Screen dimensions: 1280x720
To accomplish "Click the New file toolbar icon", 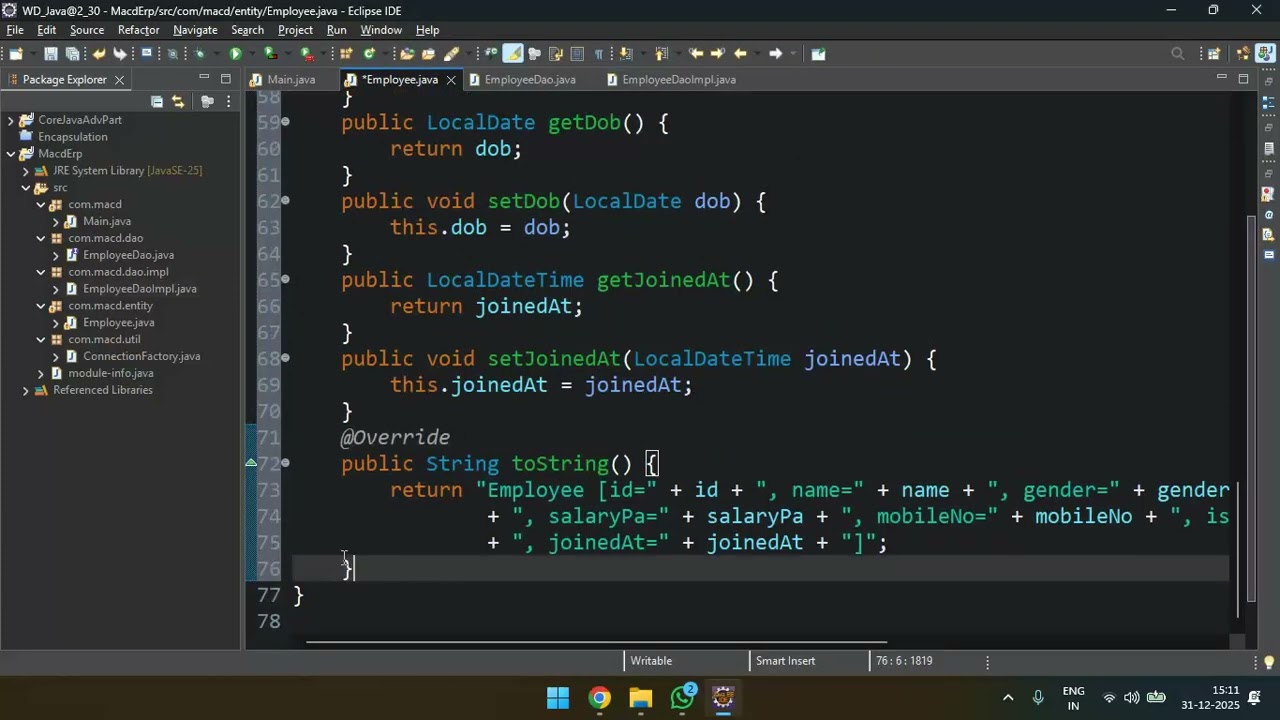I will [16, 53].
